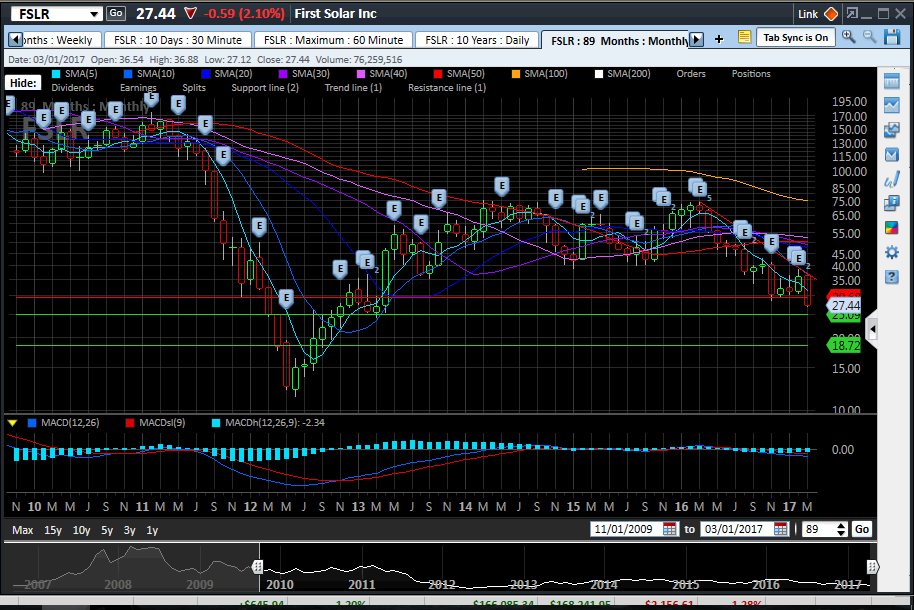Viewport: 914px width, 610px height.
Task: Open the line chart style icon in sidebar
Action: coord(891,106)
